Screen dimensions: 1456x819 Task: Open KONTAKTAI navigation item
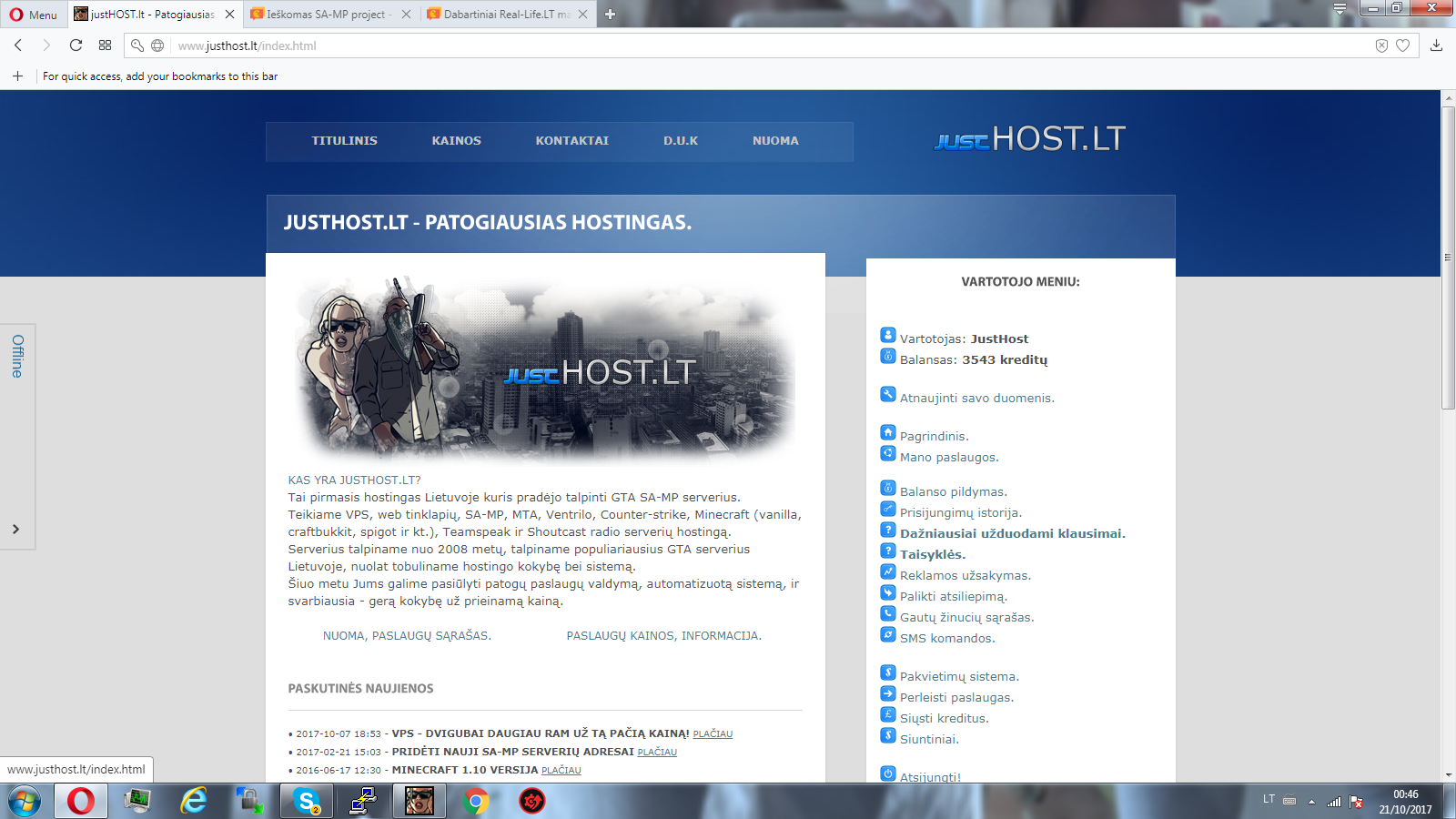coord(572,141)
